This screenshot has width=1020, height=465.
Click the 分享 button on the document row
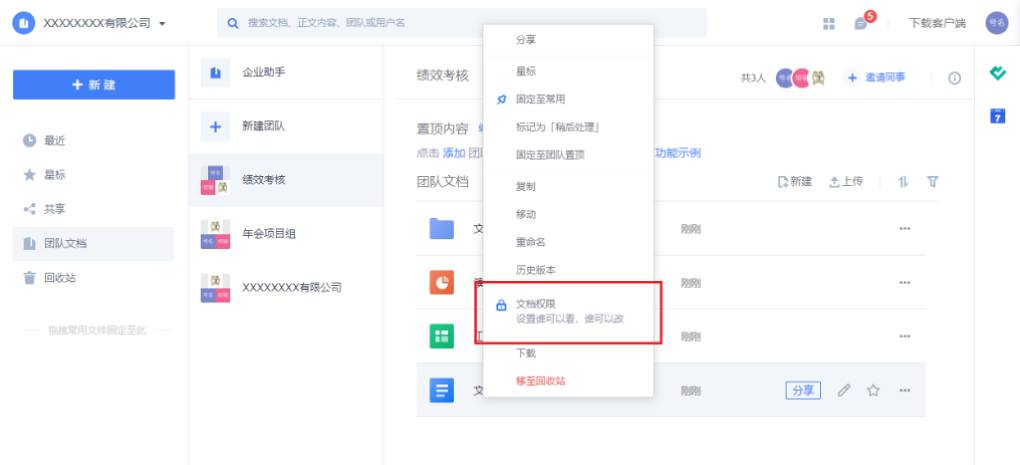point(802,391)
